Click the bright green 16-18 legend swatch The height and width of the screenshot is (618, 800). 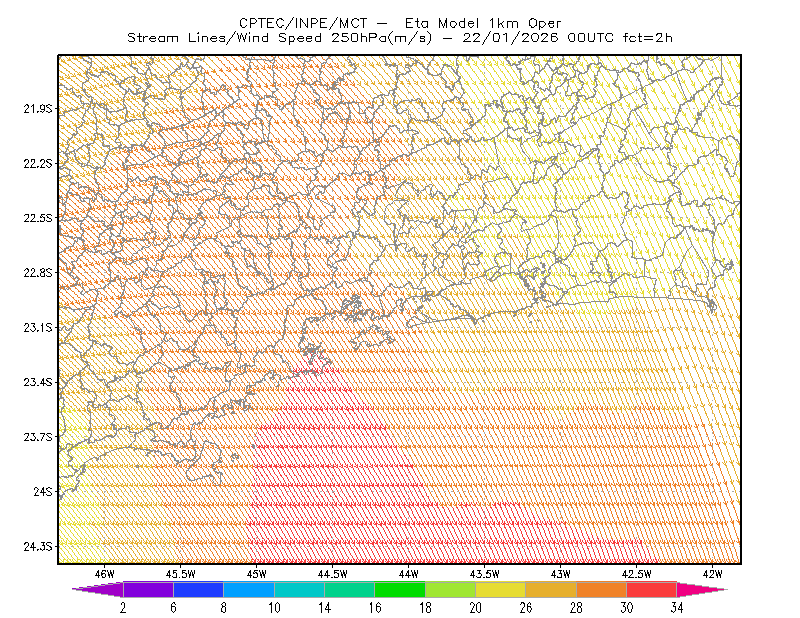pyautogui.click(x=400, y=589)
